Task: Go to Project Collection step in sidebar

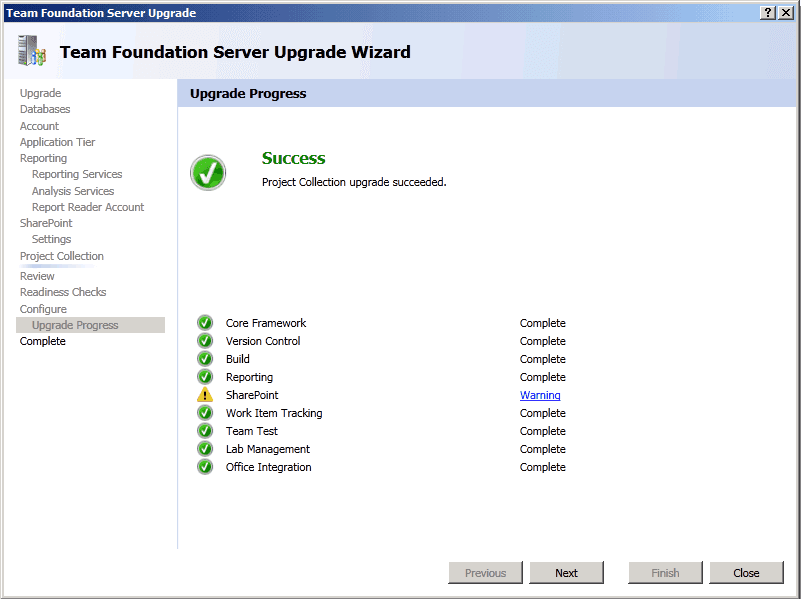Action: pos(62,256)
